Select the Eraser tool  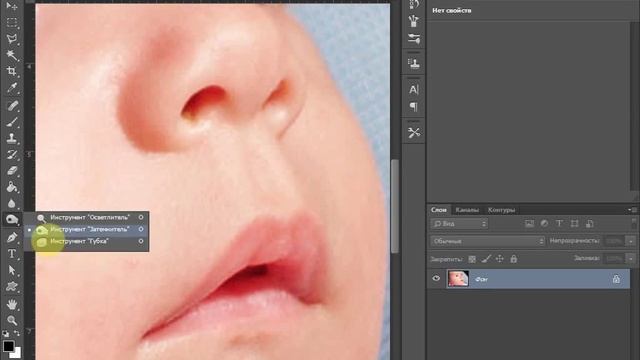[12, 171]
